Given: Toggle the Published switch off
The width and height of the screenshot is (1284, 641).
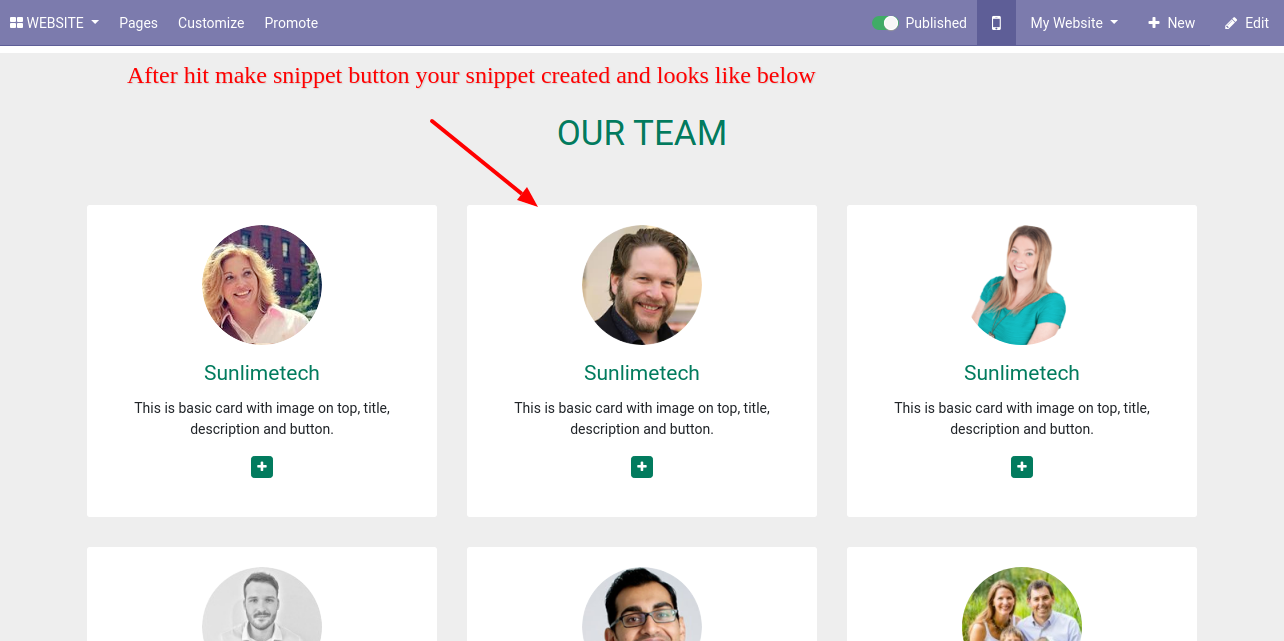Looking at the screenshot, I should pyautogui.click(x=885, y=23).
